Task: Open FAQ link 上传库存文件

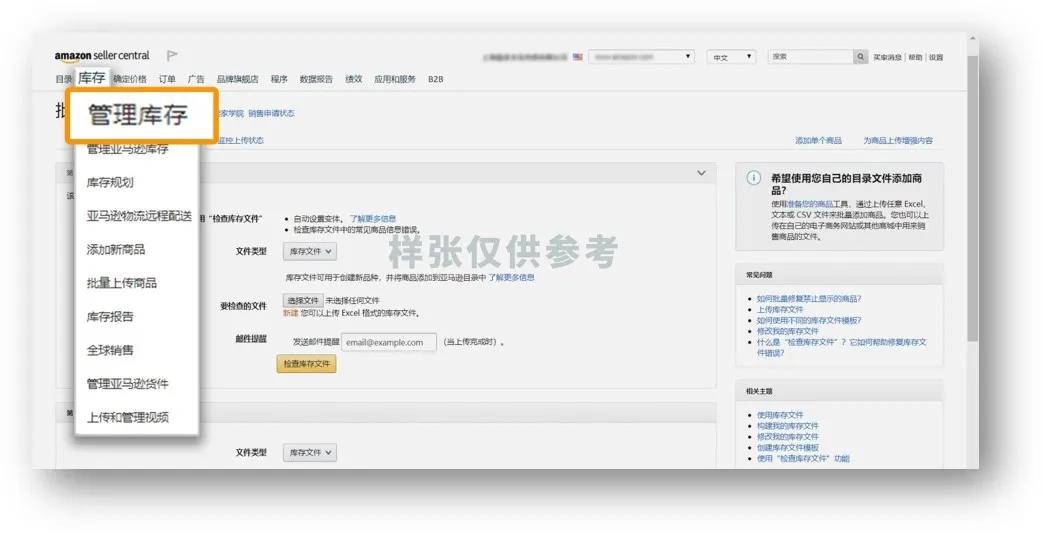Action: click(780, 310)
